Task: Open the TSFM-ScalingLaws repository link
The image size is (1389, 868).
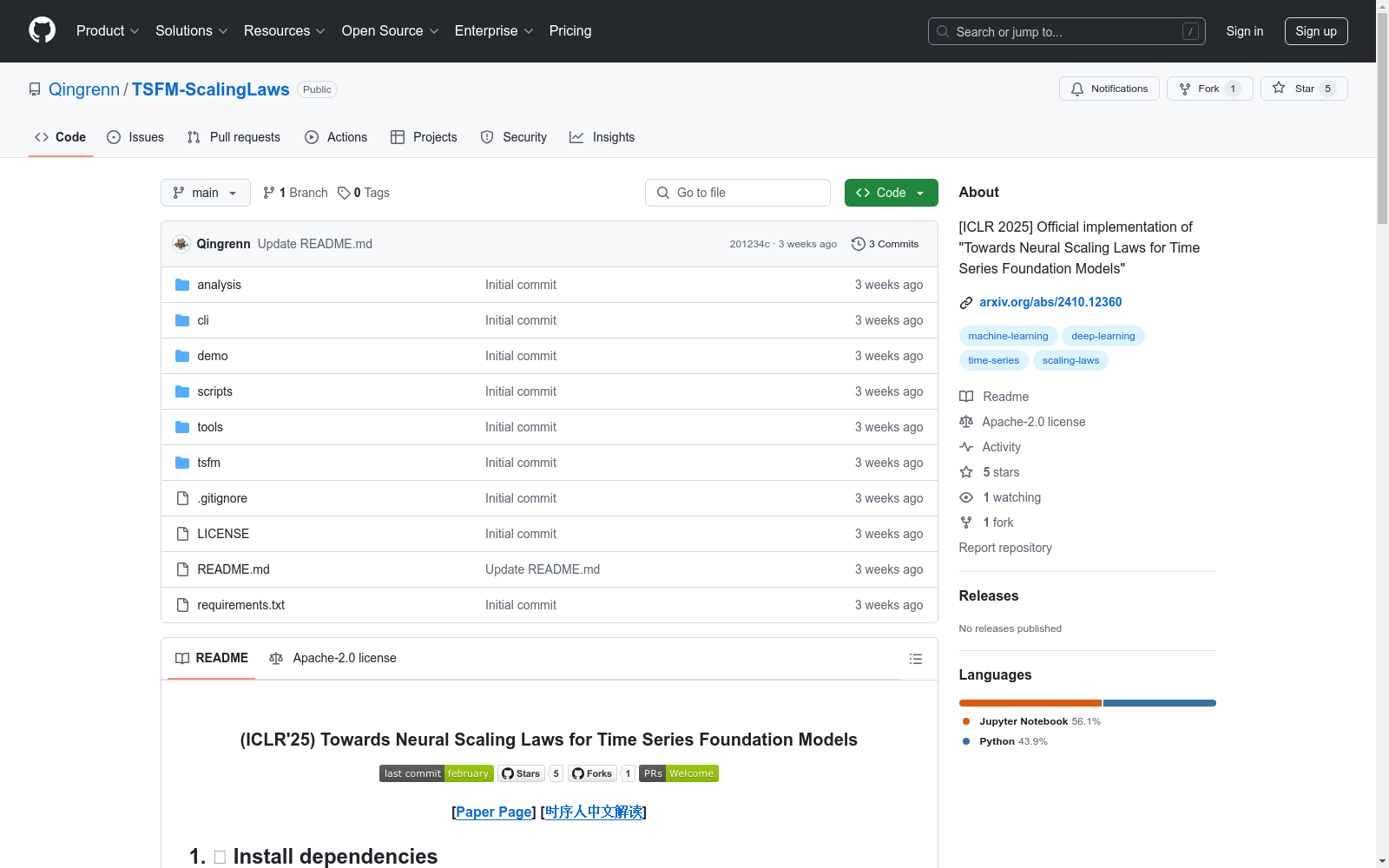Action: 211,89
